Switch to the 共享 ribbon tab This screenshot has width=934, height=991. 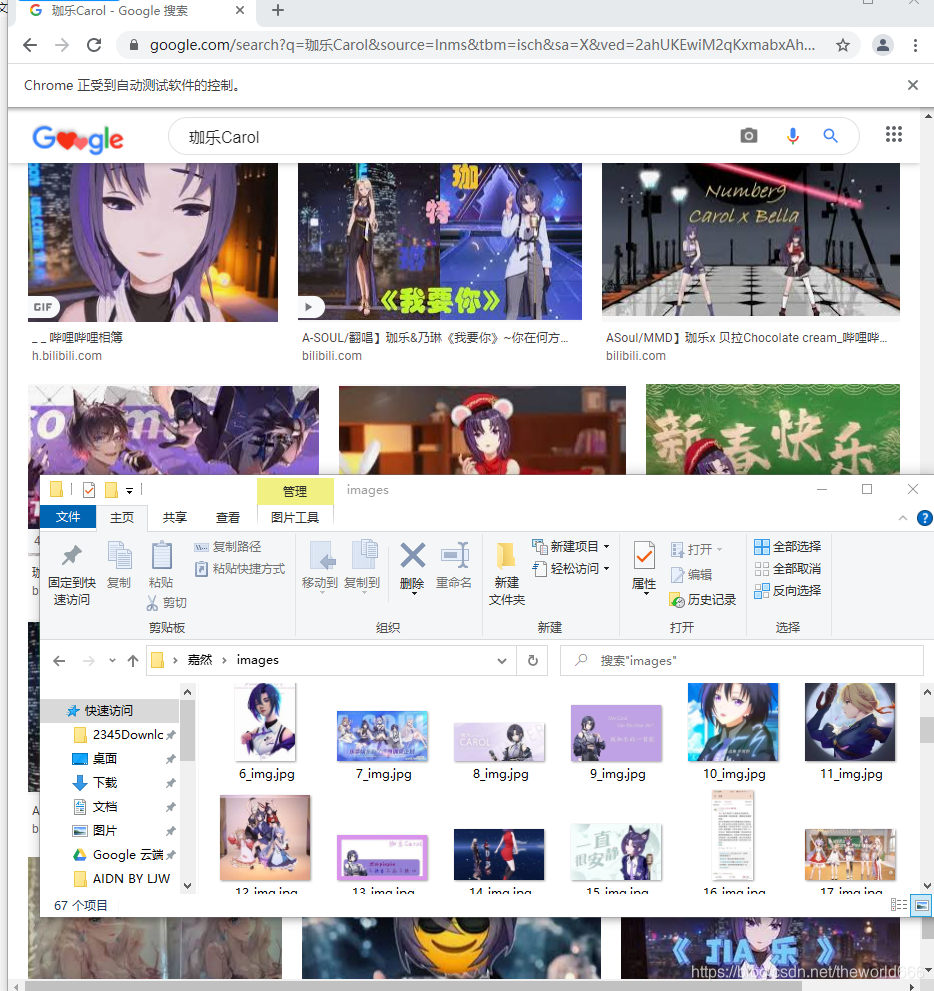click(x=174, y=518)
